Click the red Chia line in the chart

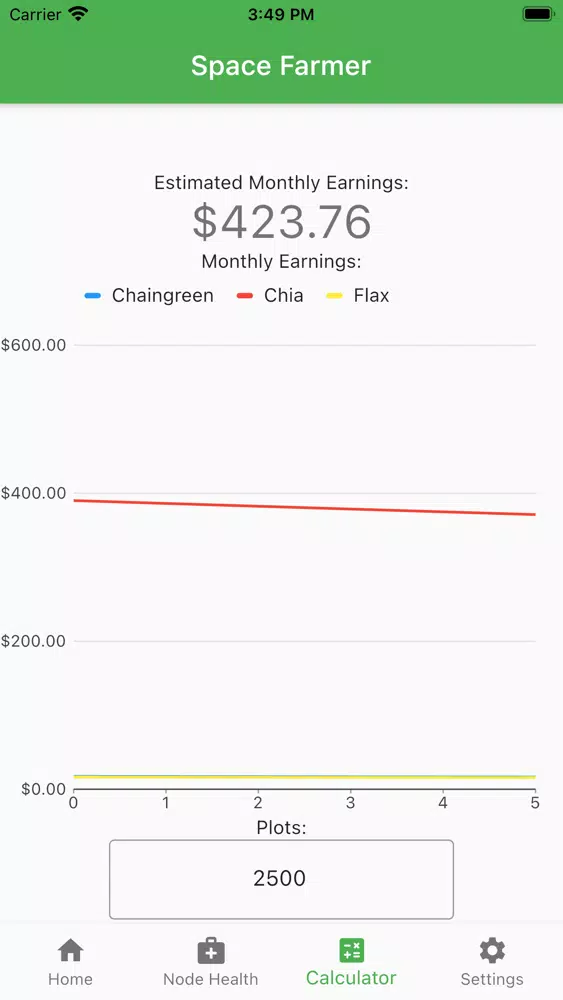305,508
